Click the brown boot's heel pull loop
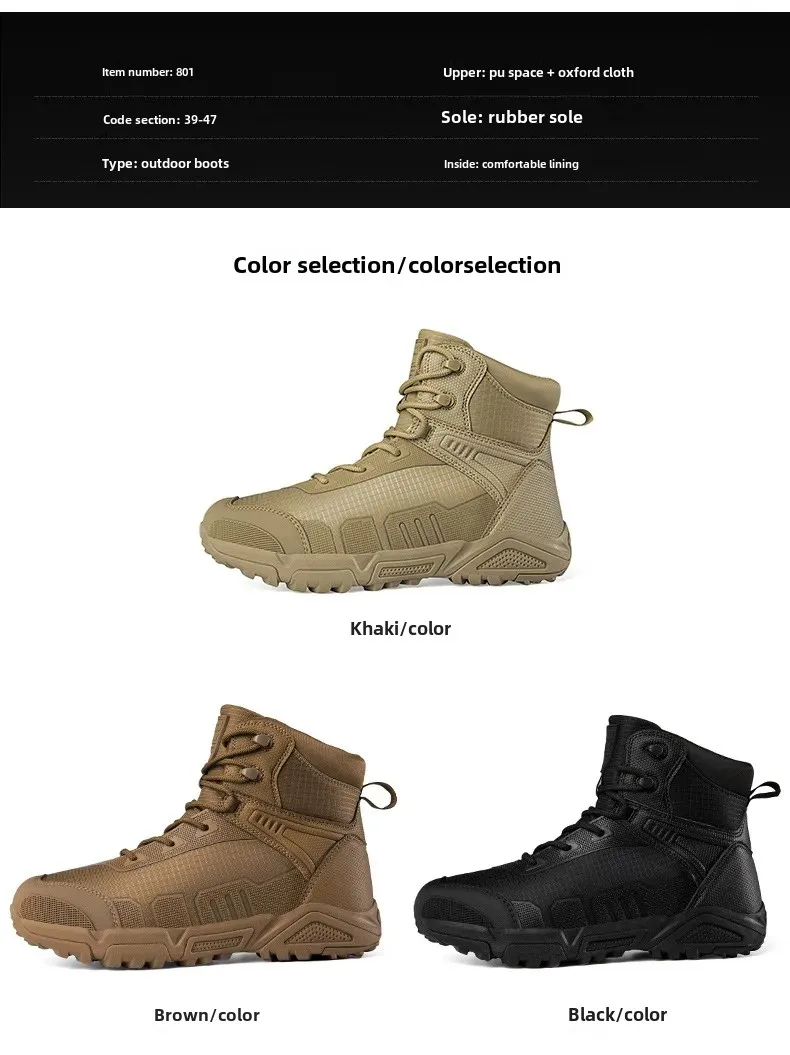The image size is (790, 1055). tap(380, 794)
